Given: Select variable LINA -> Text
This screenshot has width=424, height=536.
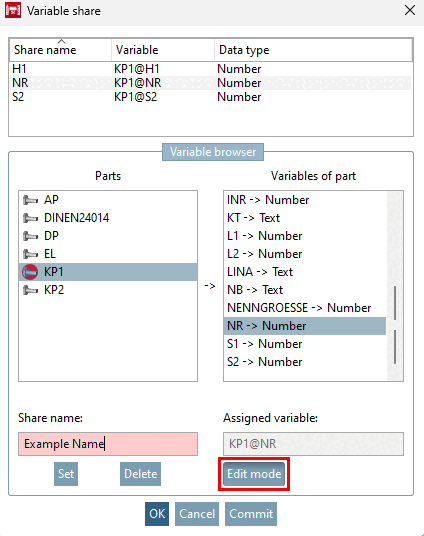Looking at the screenshot, I should point(305,272).
